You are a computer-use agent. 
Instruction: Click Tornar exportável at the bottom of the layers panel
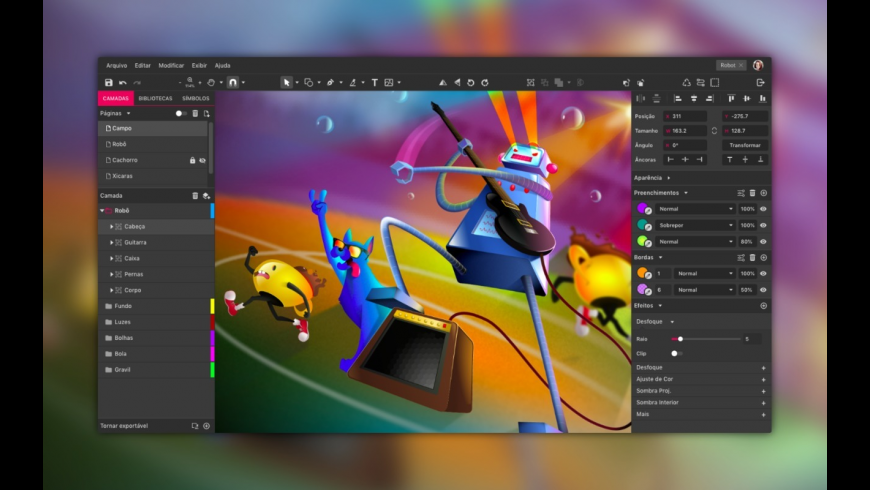(124, 426)
